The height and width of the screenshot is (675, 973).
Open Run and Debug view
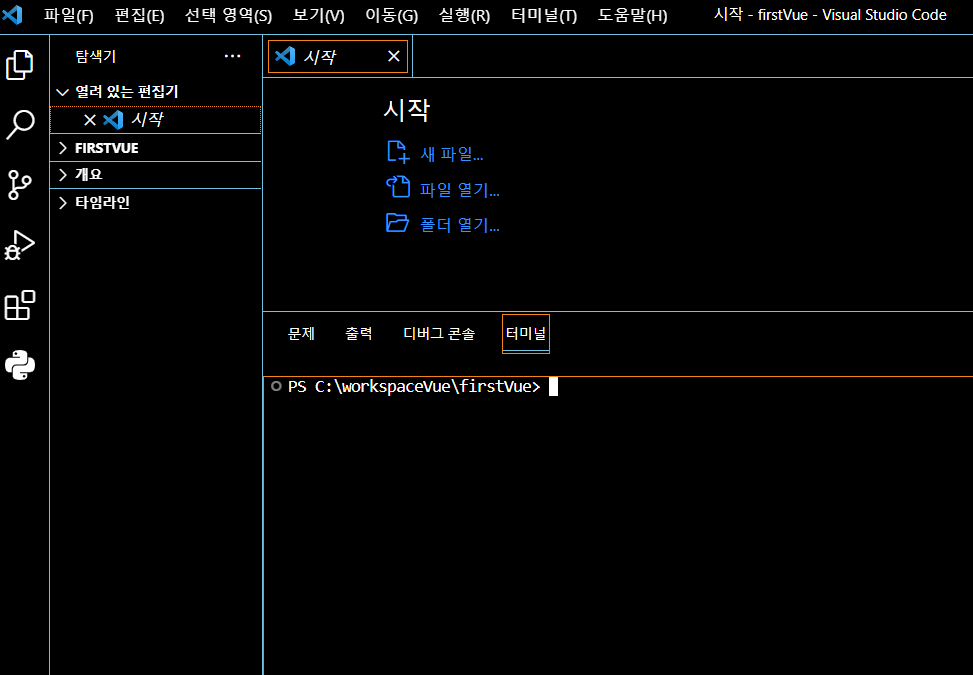click(x=20, y=245)
